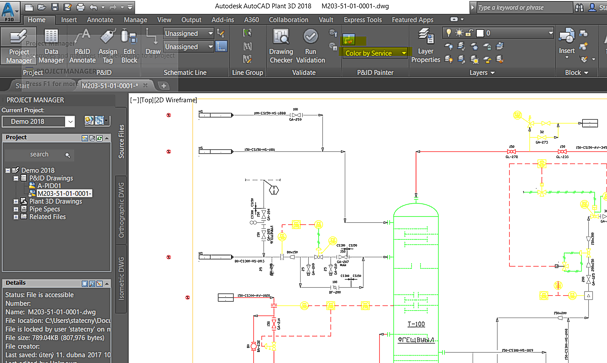
Task: Click the Project Manager button
Action: 19,46
